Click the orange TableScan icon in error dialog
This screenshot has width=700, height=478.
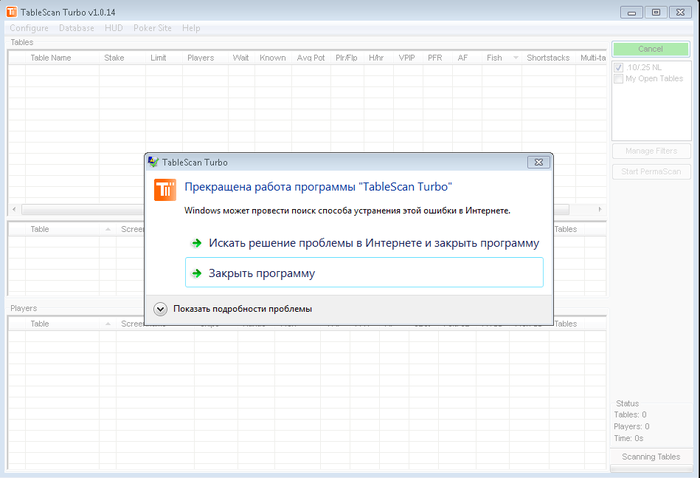(165, 190)
